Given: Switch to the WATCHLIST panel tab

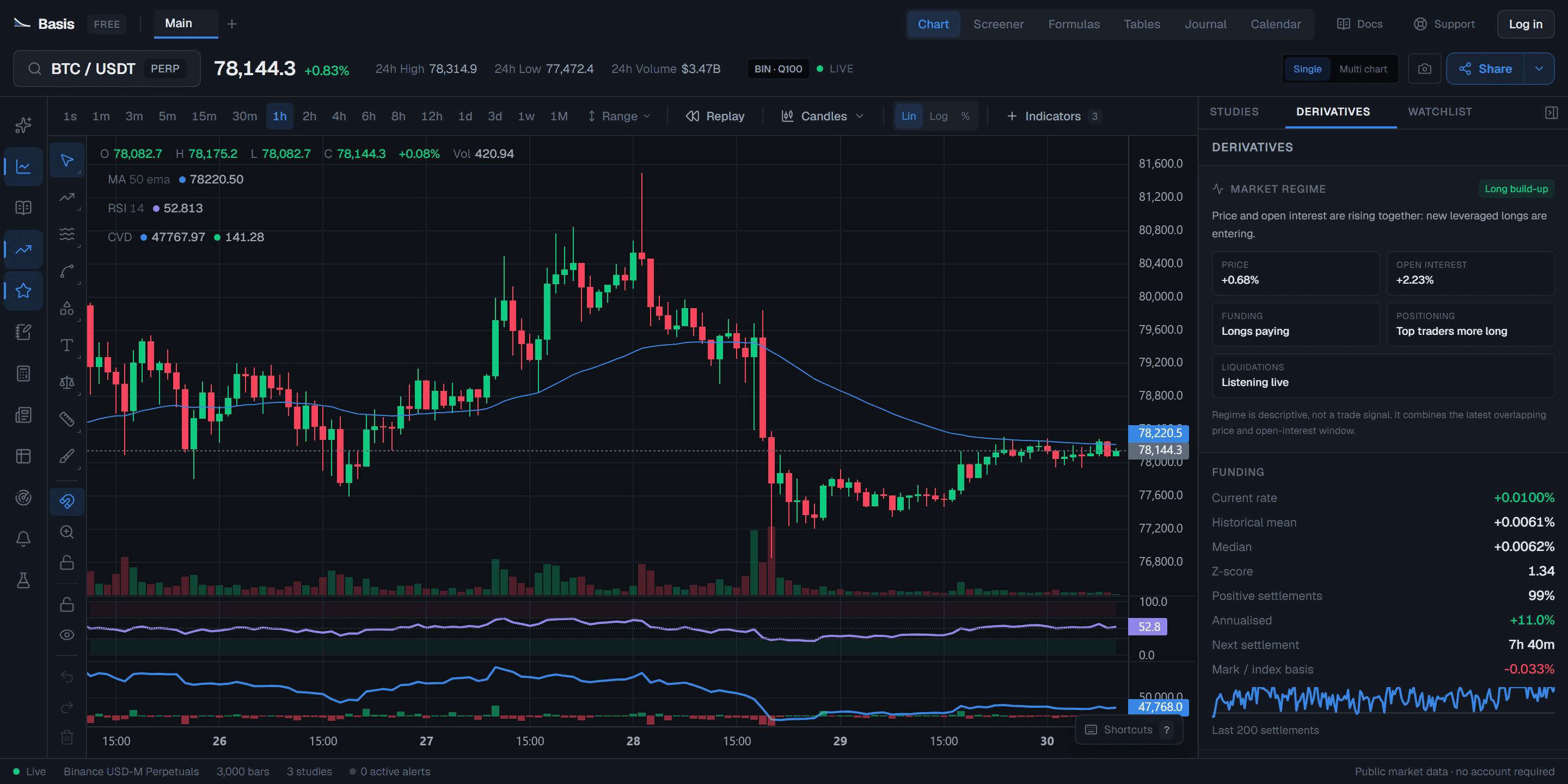Looking at the screenshot, I should click(1440, 112).
